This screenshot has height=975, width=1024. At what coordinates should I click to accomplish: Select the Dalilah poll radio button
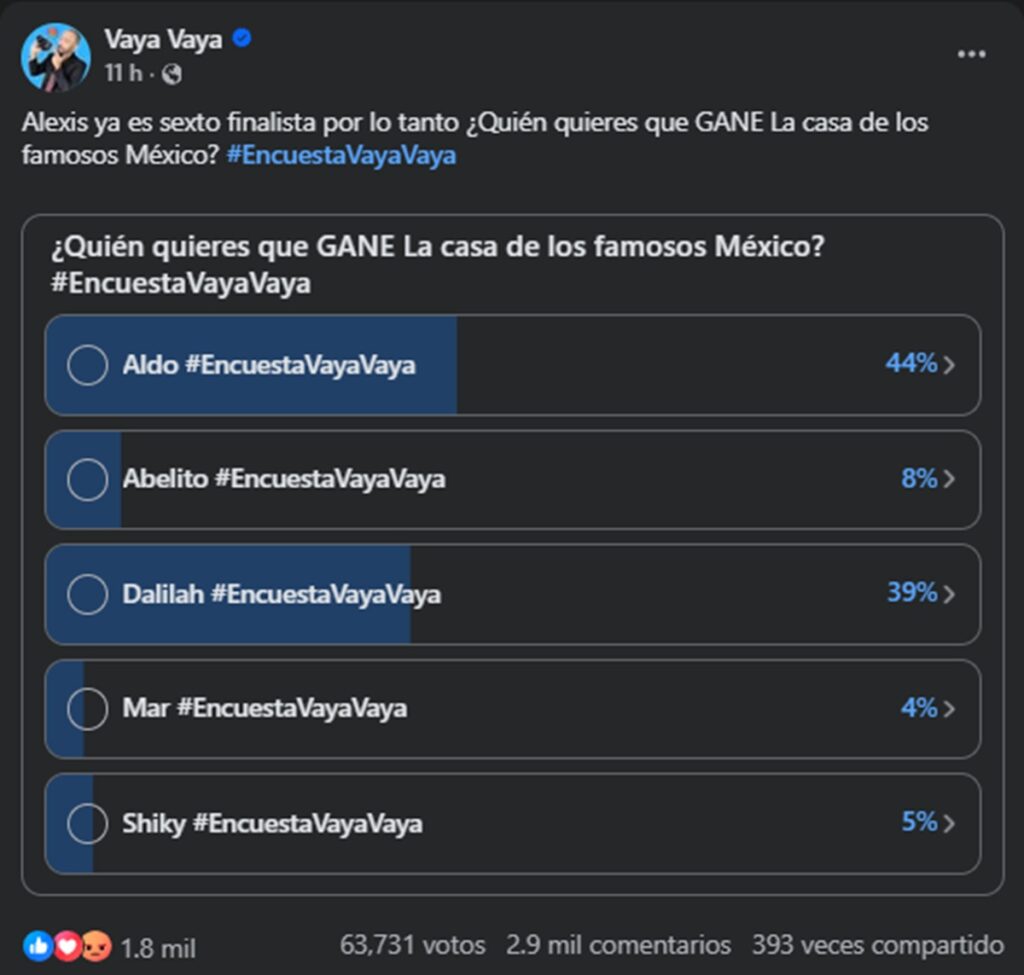(x=87, y=595)
